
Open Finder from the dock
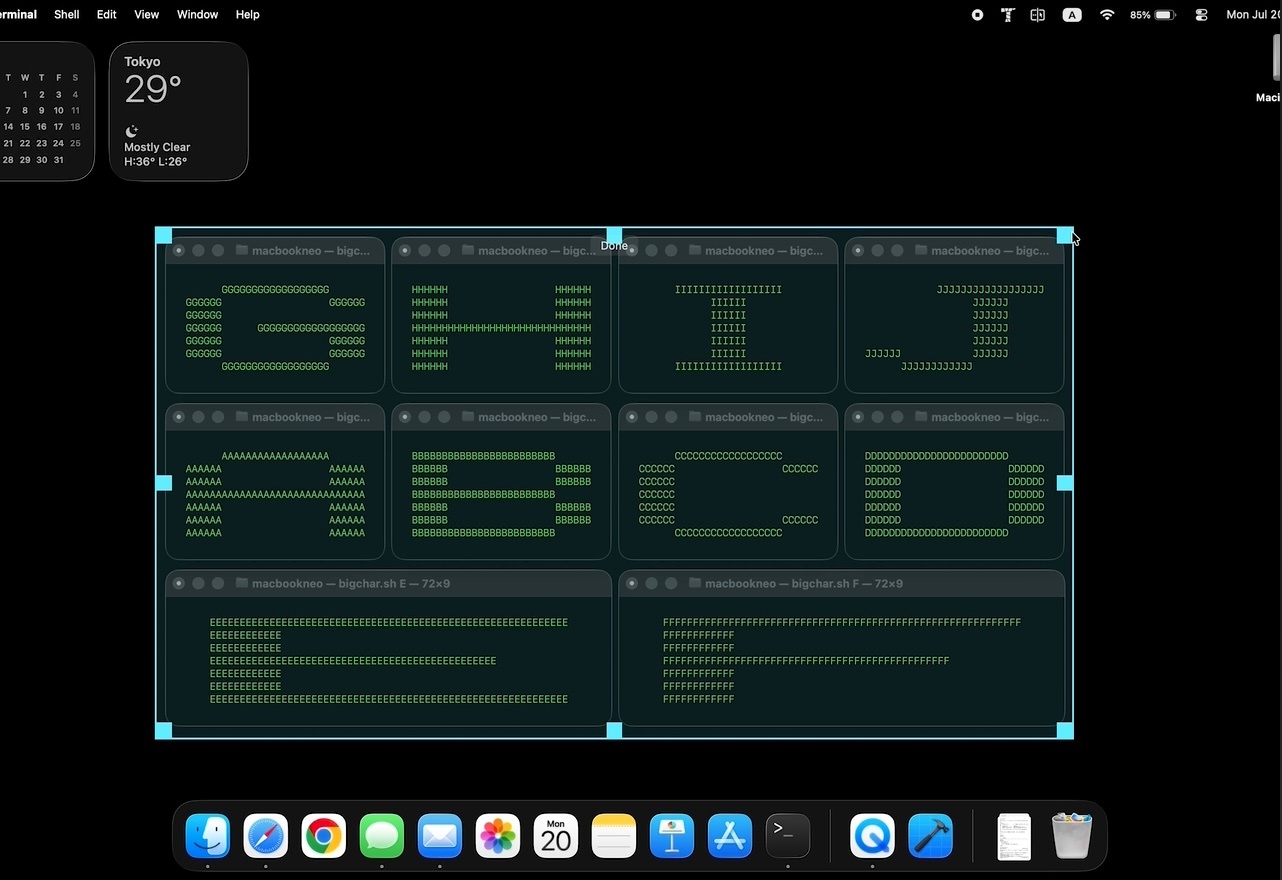(x=208, y=836)
